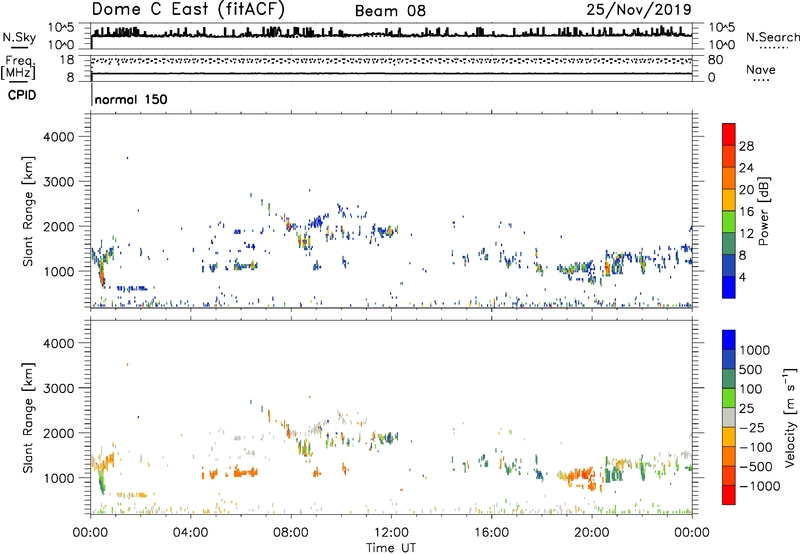This screenshot has width=800, height=554.
Task: Click the '16:00' time axis label
Action: [491, 533]
